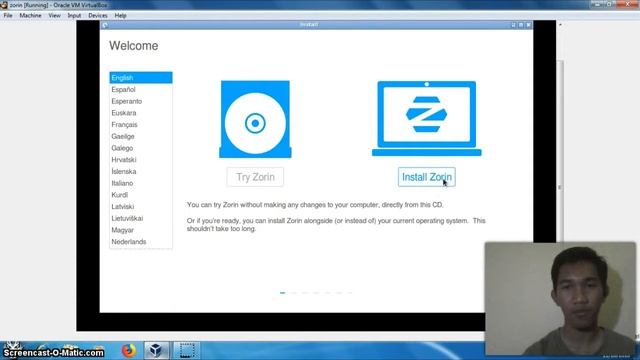The width and height of the screenshot is (640, 360).
Task: Close the Zorin Install window
Action: (x=529, y=25)
